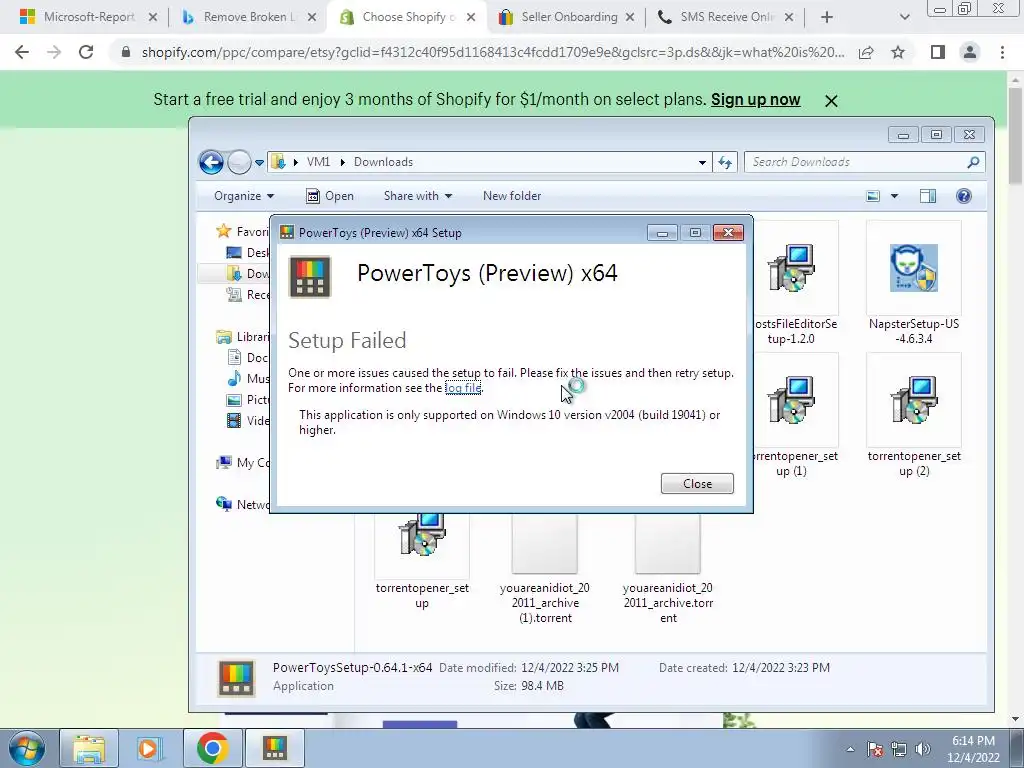
Task: Open Chrome from the taskbar
Action: pos(212,748)
